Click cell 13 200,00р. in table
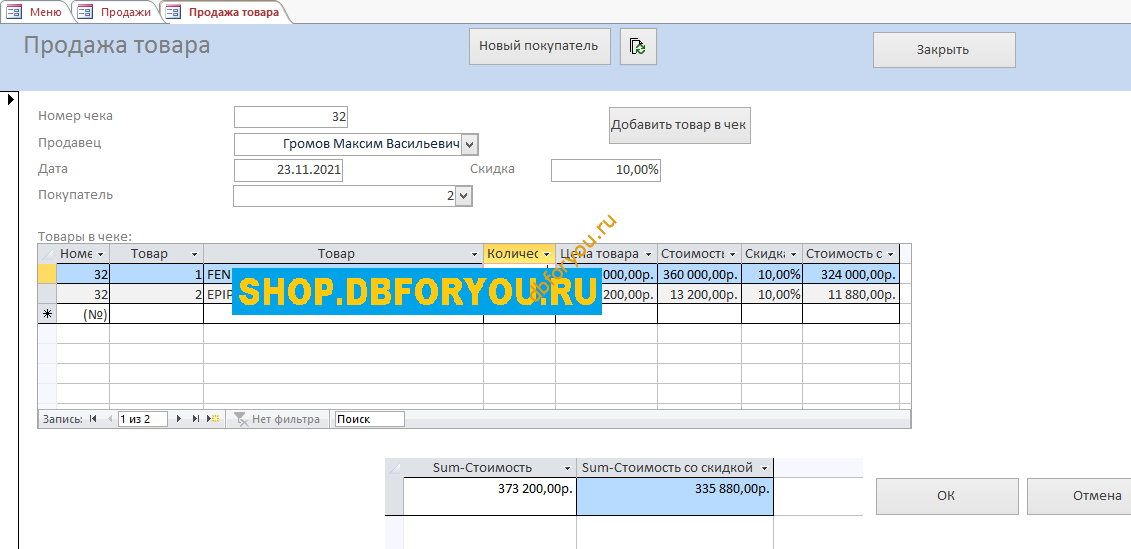Screen dimensions: 1131x549 (699, 294)
